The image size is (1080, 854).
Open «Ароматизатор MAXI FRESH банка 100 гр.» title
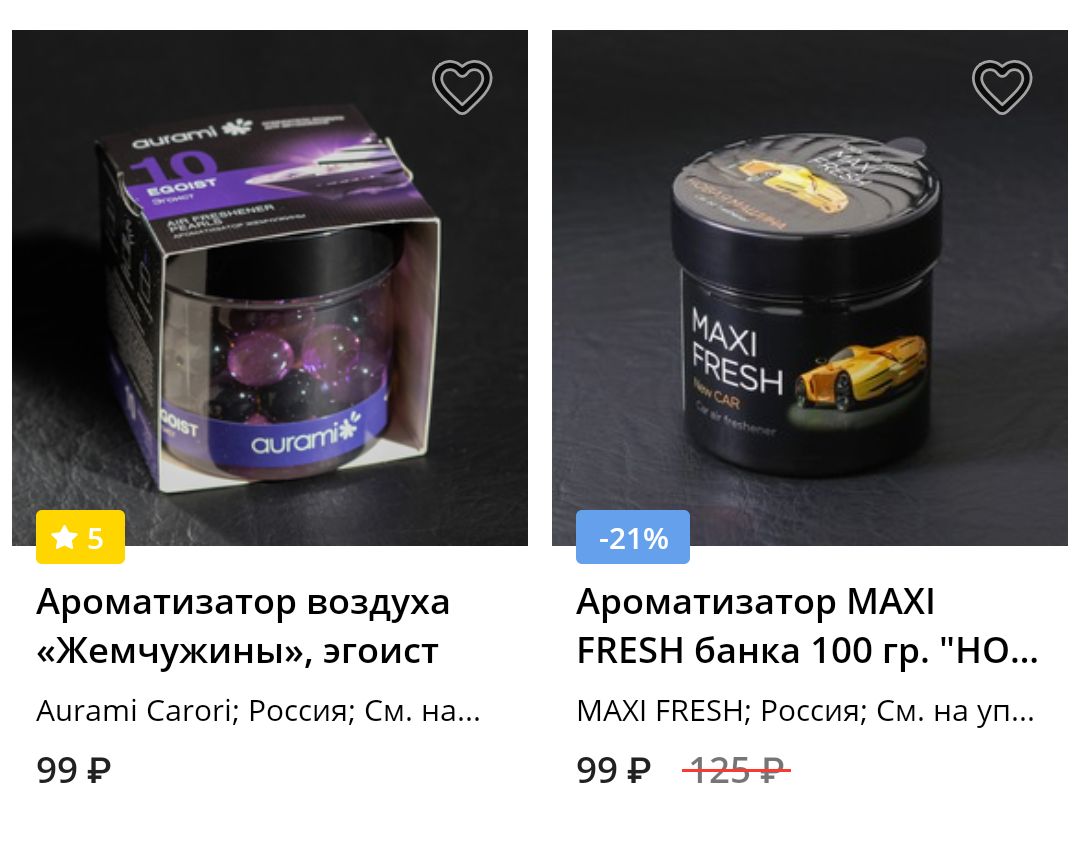807,626
